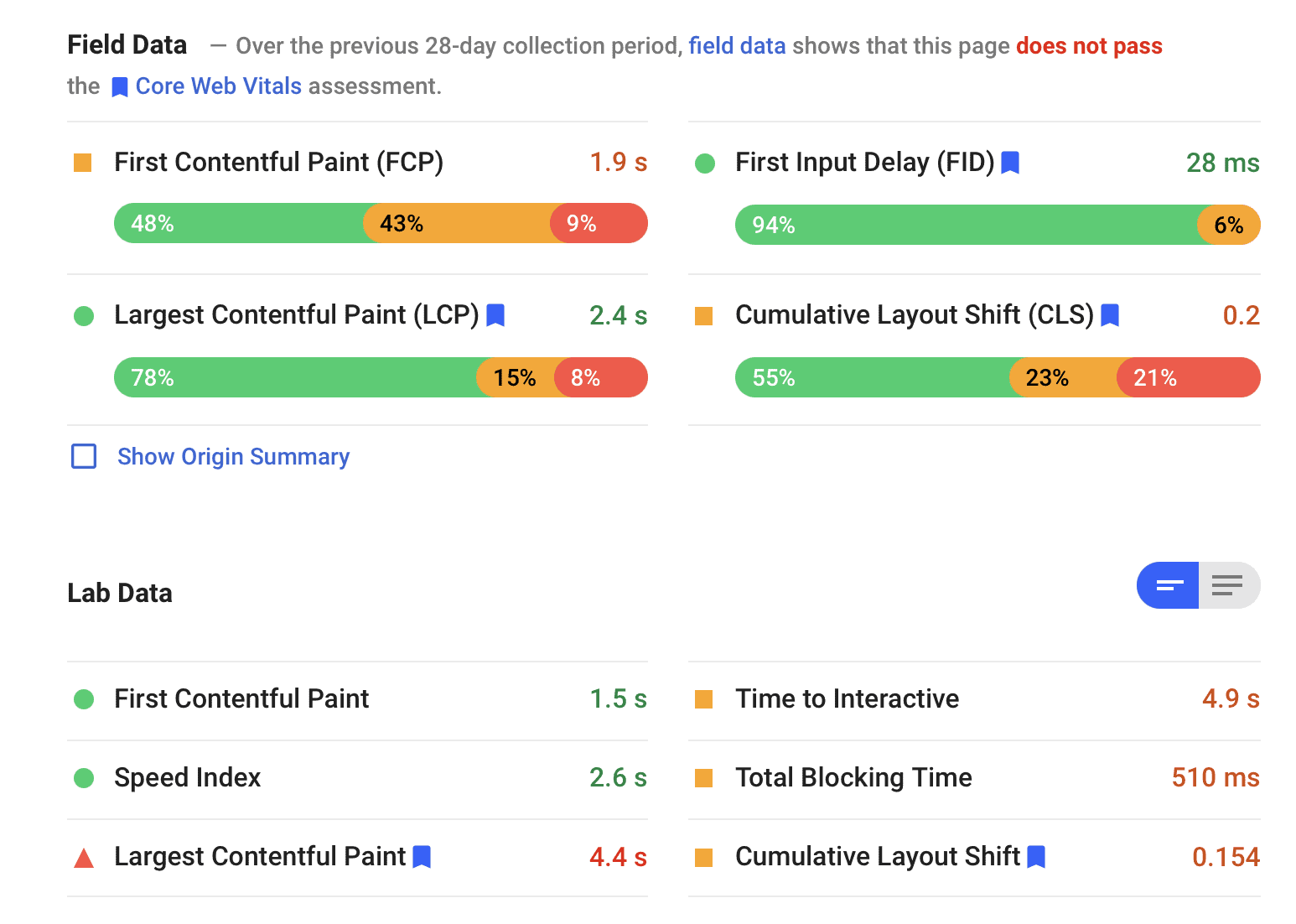Click the bookmark icon after field Largest Contentful Paint (LCP)
The image size is (1296, 924).
495,315
